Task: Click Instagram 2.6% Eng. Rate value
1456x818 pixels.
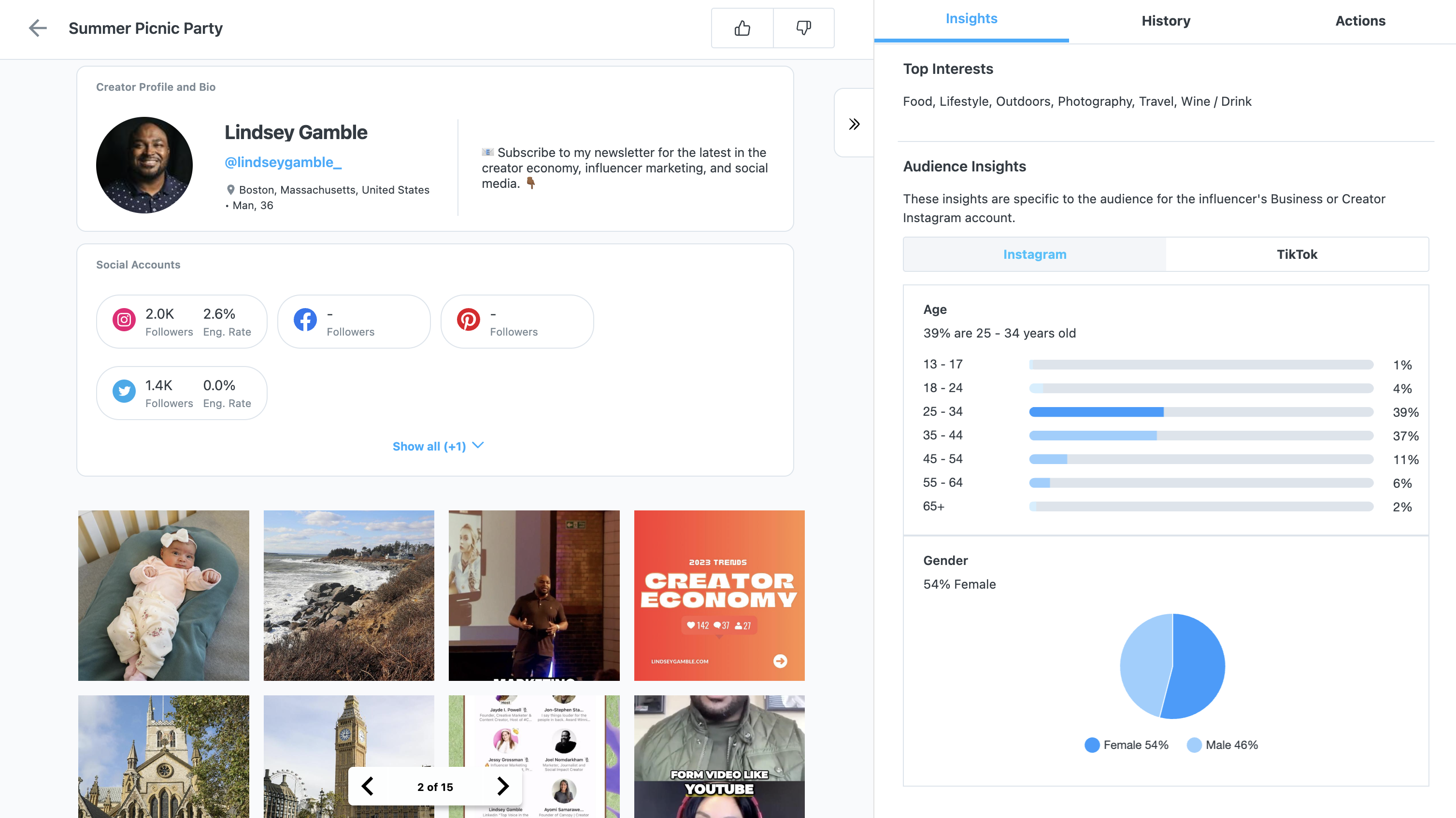Action: pyautogui.click(x=219, y=314)
